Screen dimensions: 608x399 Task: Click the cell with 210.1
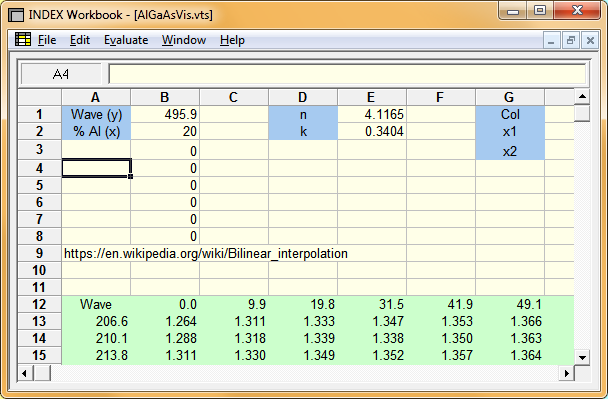[x=96, y=339]
